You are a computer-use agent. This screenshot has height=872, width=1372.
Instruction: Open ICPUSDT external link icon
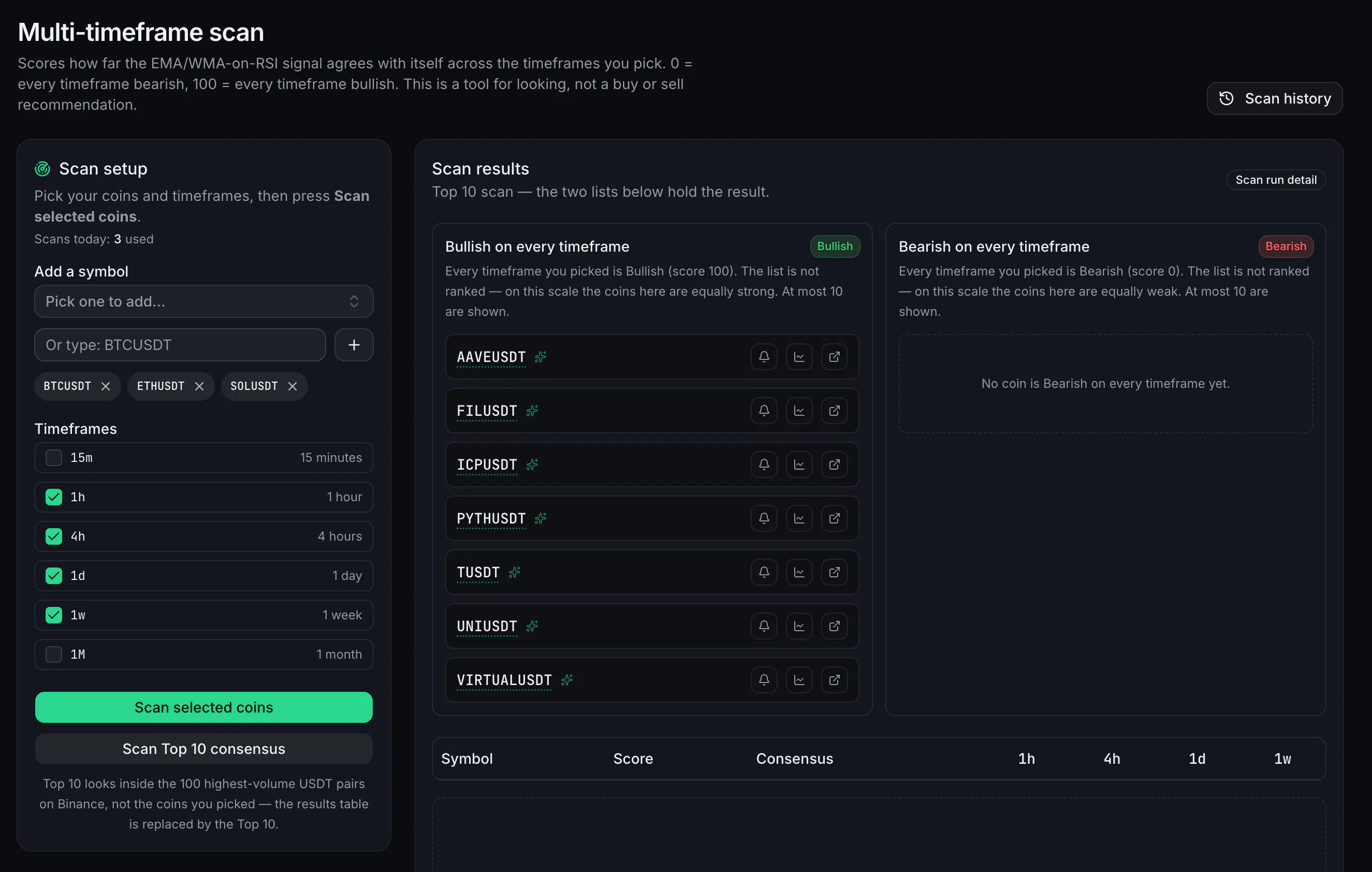tap(834, 464)
